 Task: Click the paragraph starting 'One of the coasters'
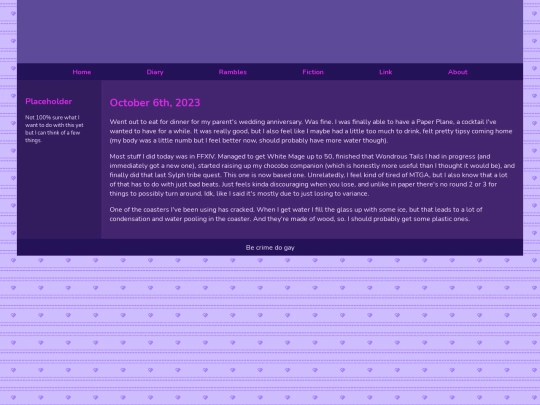pyautogui.click(x=296, y=214)
